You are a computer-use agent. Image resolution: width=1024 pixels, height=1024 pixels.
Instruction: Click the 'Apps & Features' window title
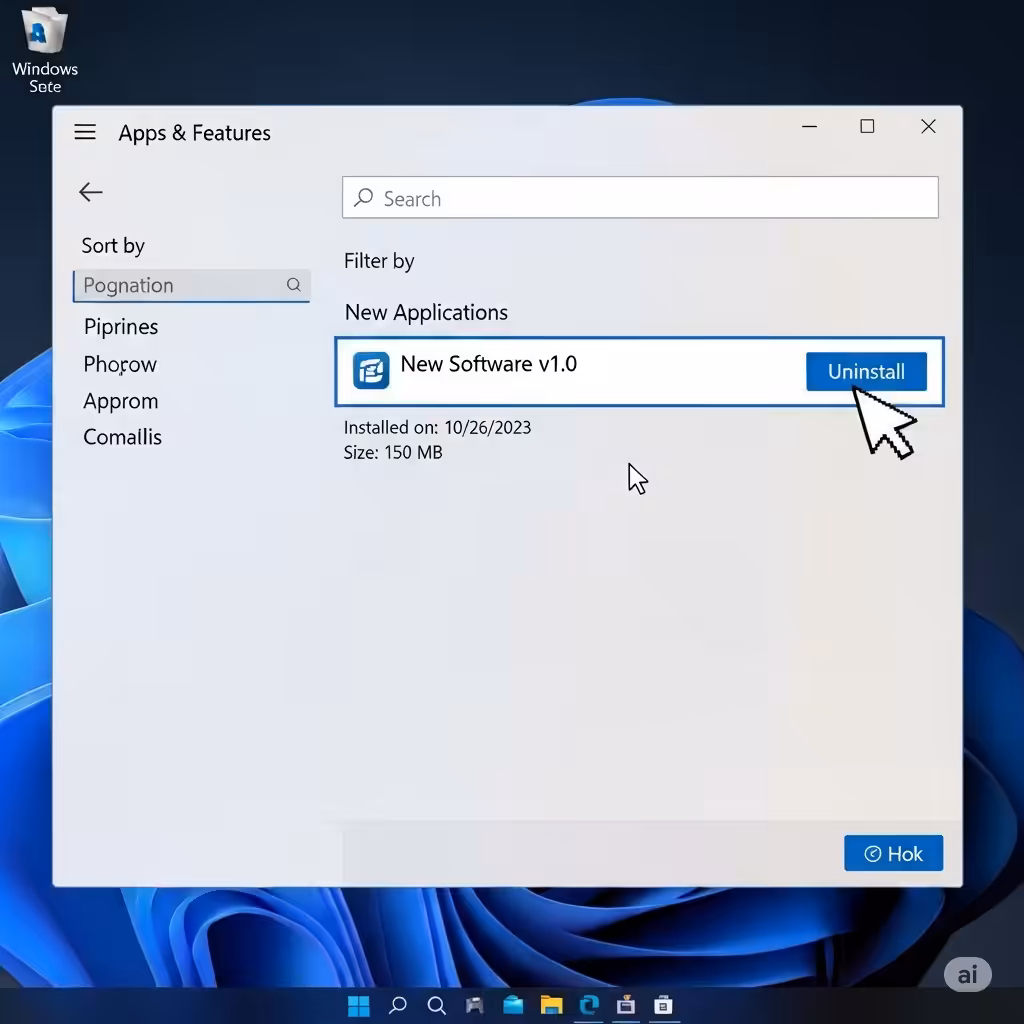(x=195, y=133)
